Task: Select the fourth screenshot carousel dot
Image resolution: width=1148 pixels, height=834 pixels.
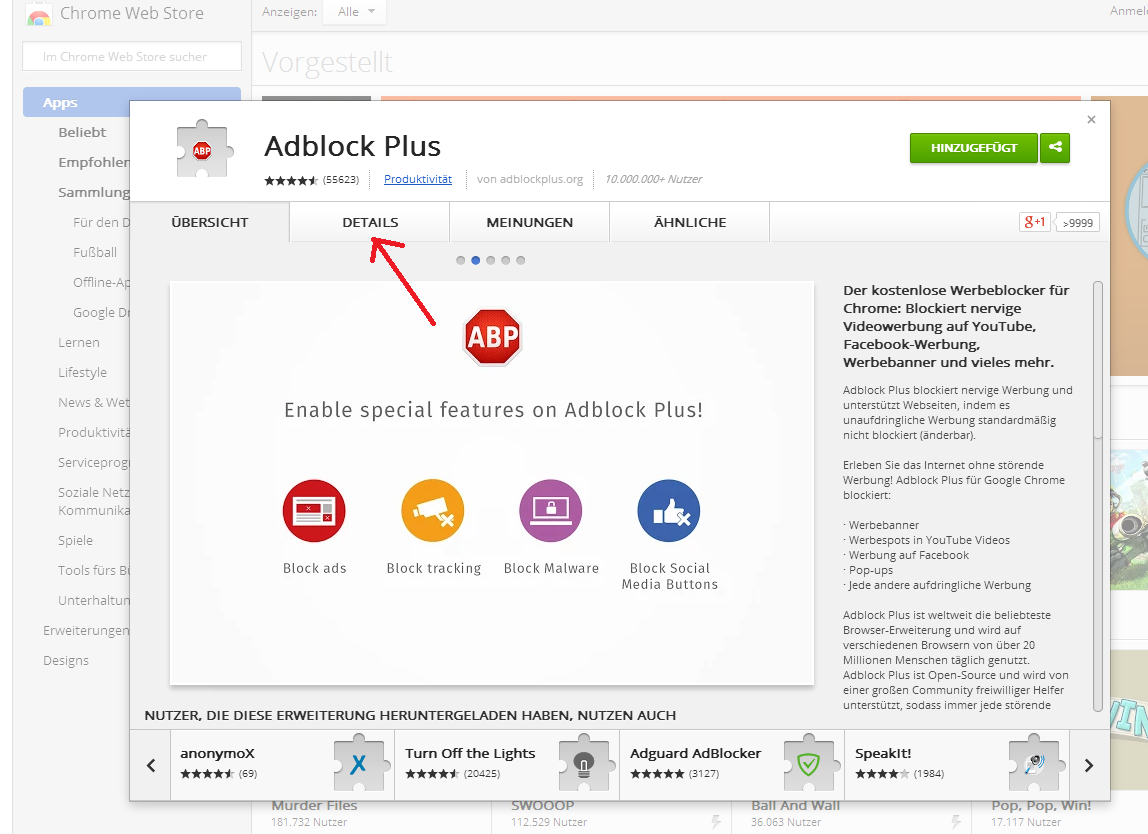Action: (505, 260)
